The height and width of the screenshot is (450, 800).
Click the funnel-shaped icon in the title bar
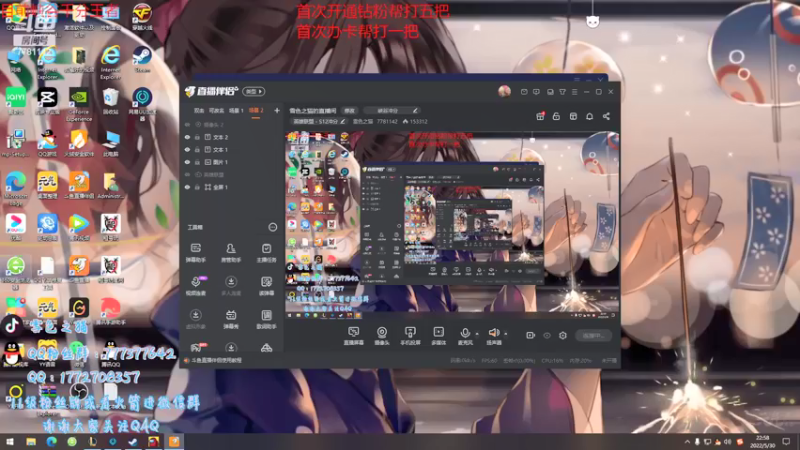tap(562, 92)
